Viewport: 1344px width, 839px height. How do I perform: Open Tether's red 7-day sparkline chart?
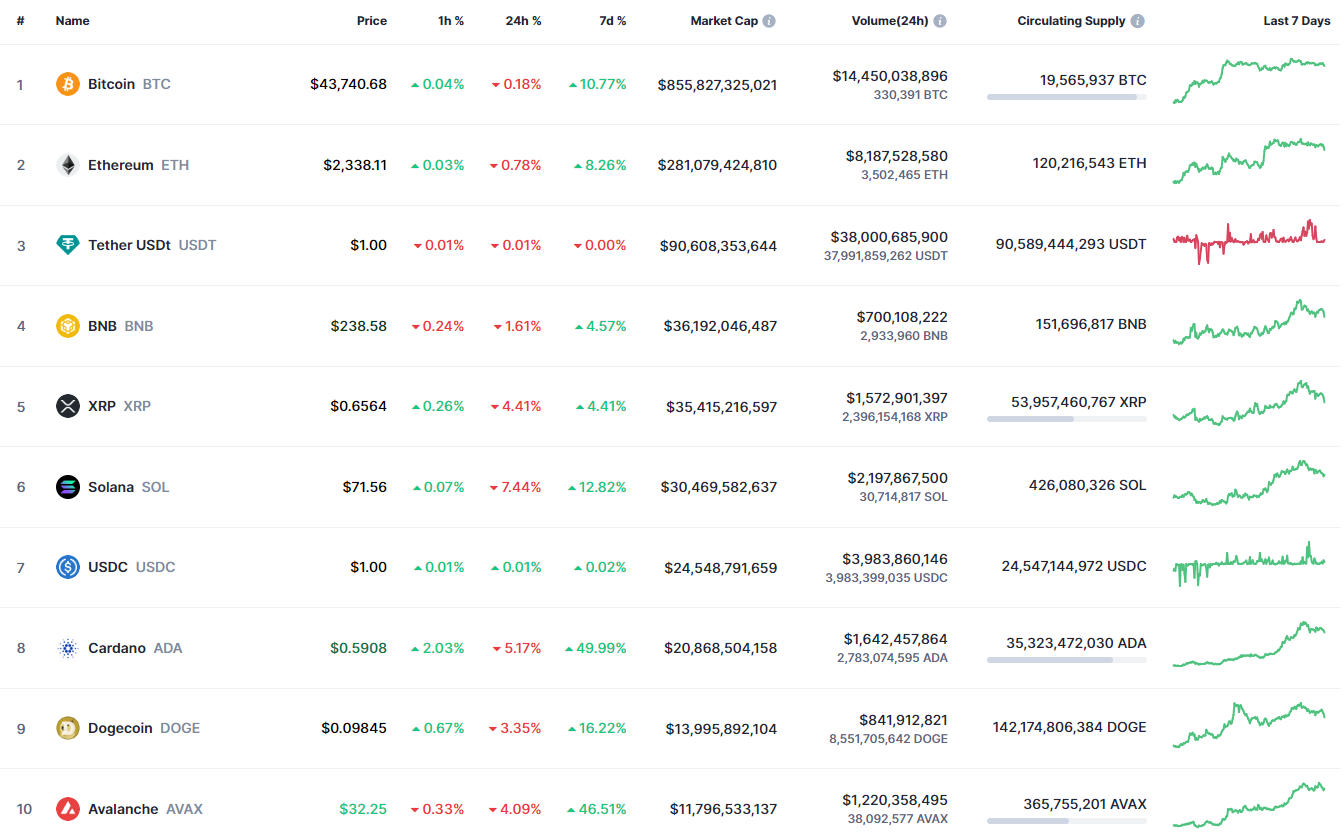pos(1249,240)
